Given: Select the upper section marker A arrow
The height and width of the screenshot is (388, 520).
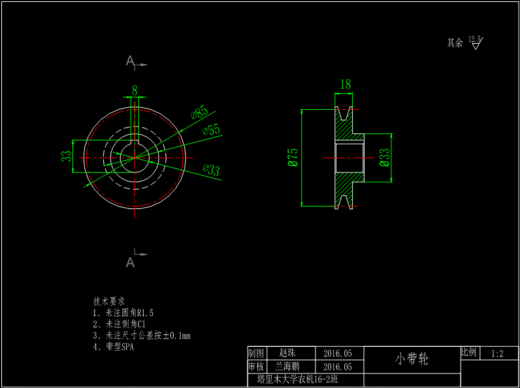Looking at the screenshot, I should [x=136, y=63].
